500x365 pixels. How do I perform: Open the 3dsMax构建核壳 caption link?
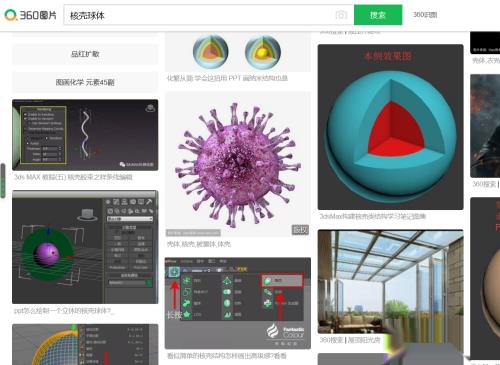[x=372, y=216]
